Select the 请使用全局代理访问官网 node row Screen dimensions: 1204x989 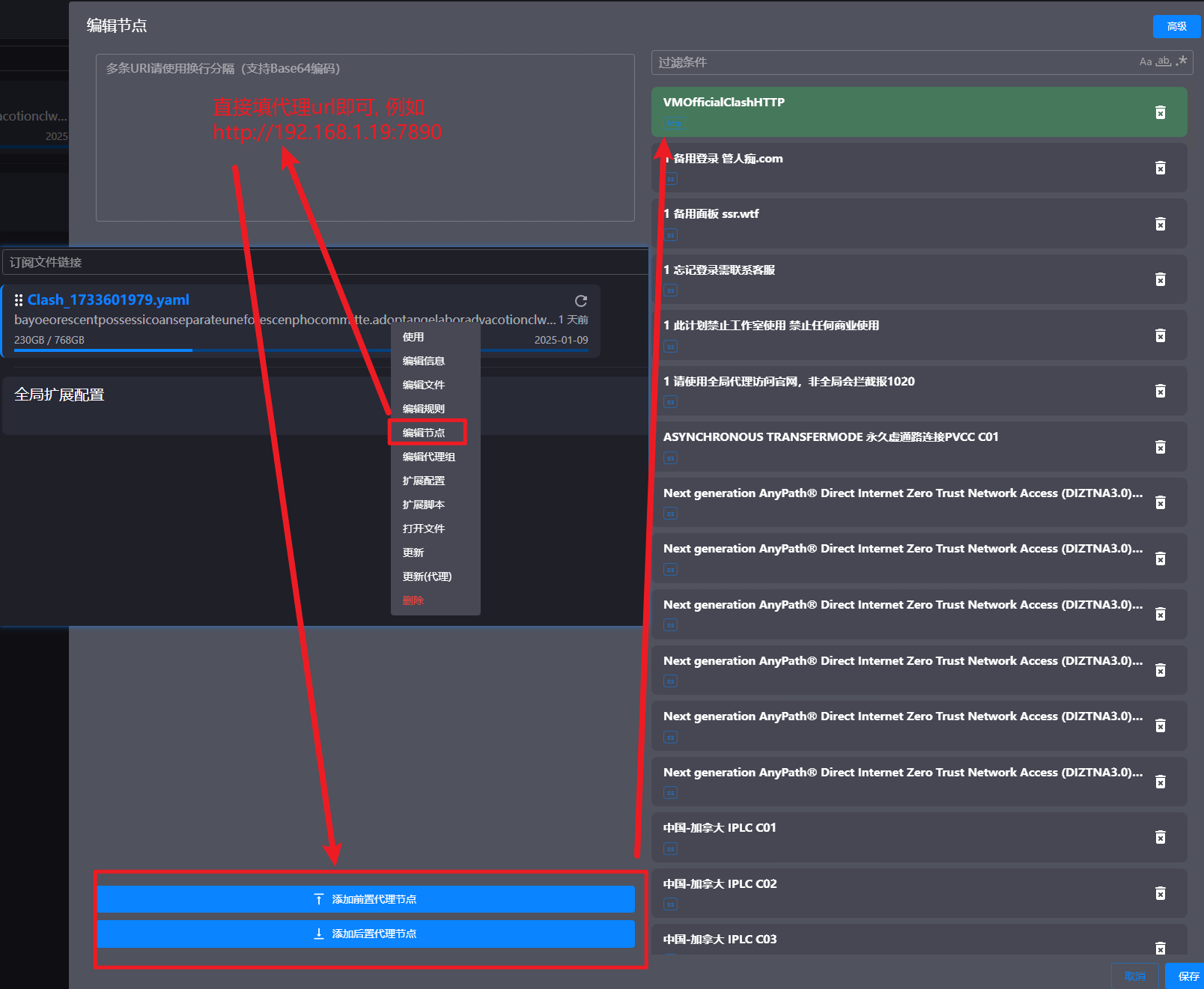(919, 391)
